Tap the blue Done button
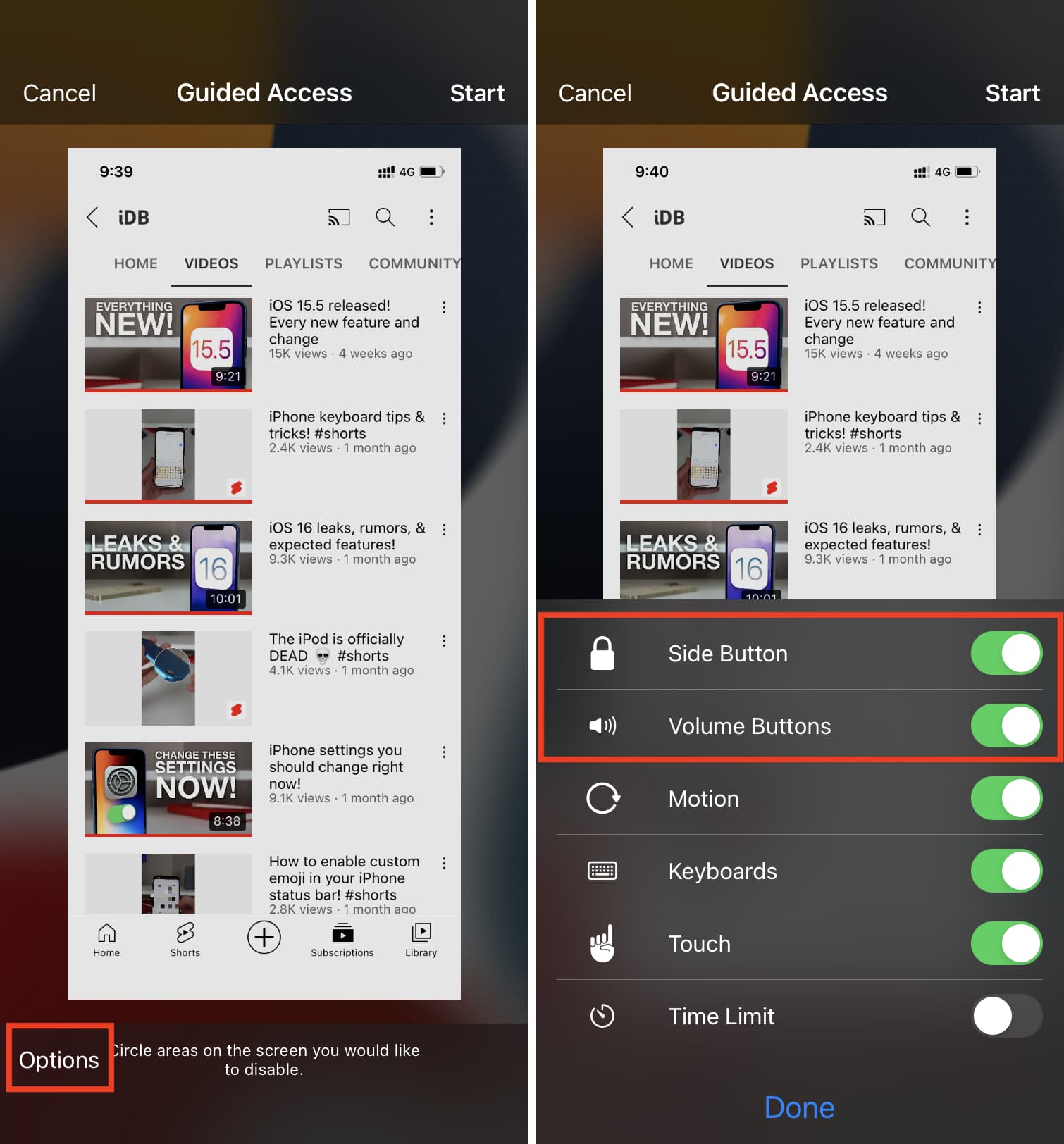This screenshot has height=1144, width=1064. tap(799, 1107)
